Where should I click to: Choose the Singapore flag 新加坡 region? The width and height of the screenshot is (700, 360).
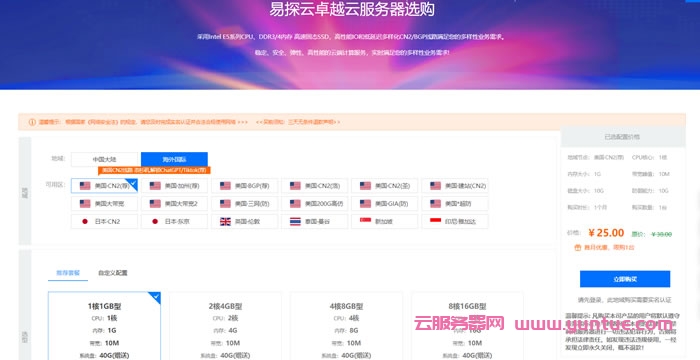pyautogui.click(x=384, y=222)
